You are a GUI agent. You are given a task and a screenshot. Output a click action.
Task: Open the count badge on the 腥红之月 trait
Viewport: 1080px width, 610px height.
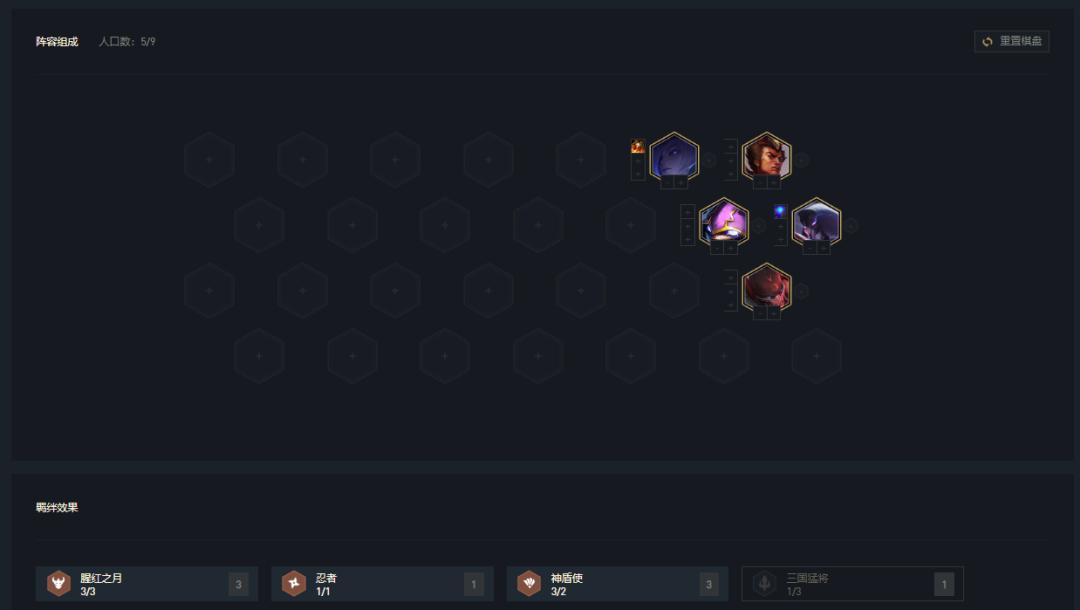pos(238,584)
